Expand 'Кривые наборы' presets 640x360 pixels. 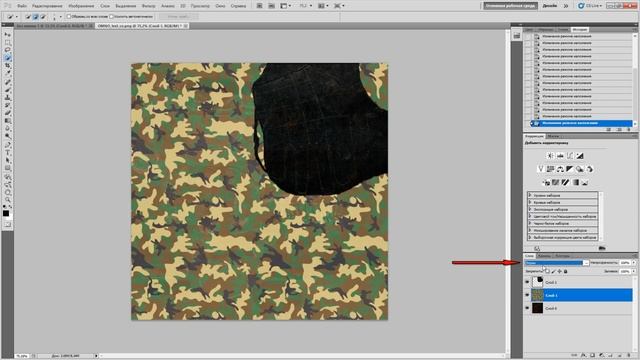[530, 202]
